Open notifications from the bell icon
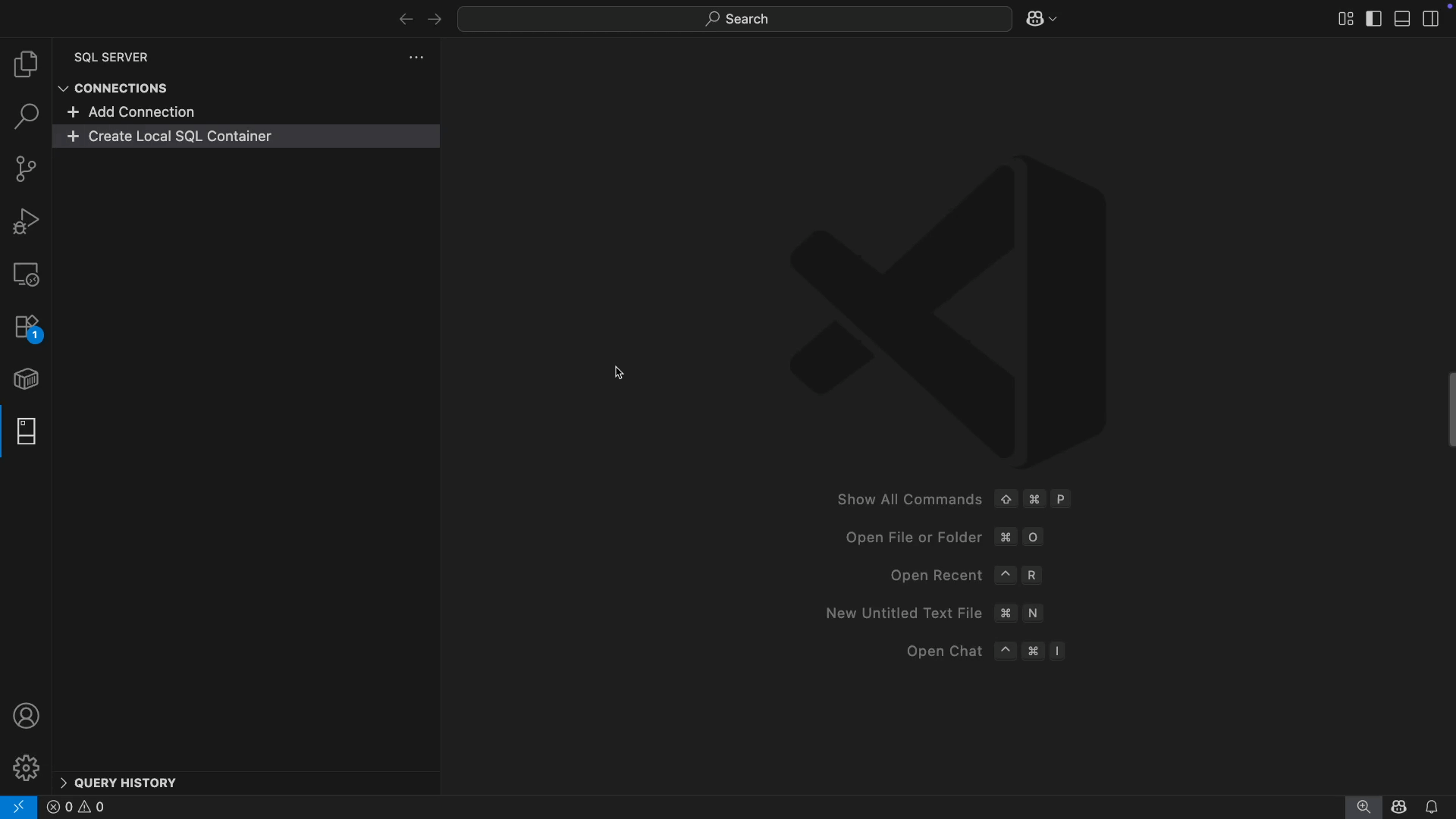 pyautogui.click(x=1432, y=807)
